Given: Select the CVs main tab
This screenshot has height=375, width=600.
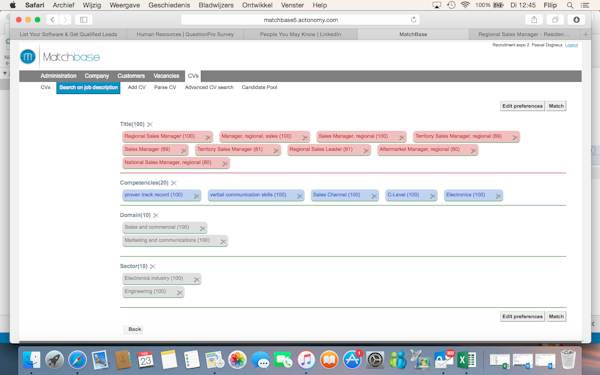Looking at the screenshot, I should click(193, 76).
